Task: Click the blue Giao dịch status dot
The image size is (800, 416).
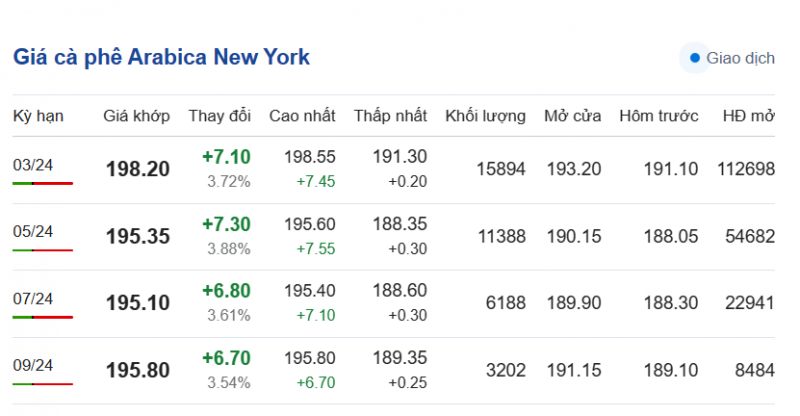Action: (694, 58)
